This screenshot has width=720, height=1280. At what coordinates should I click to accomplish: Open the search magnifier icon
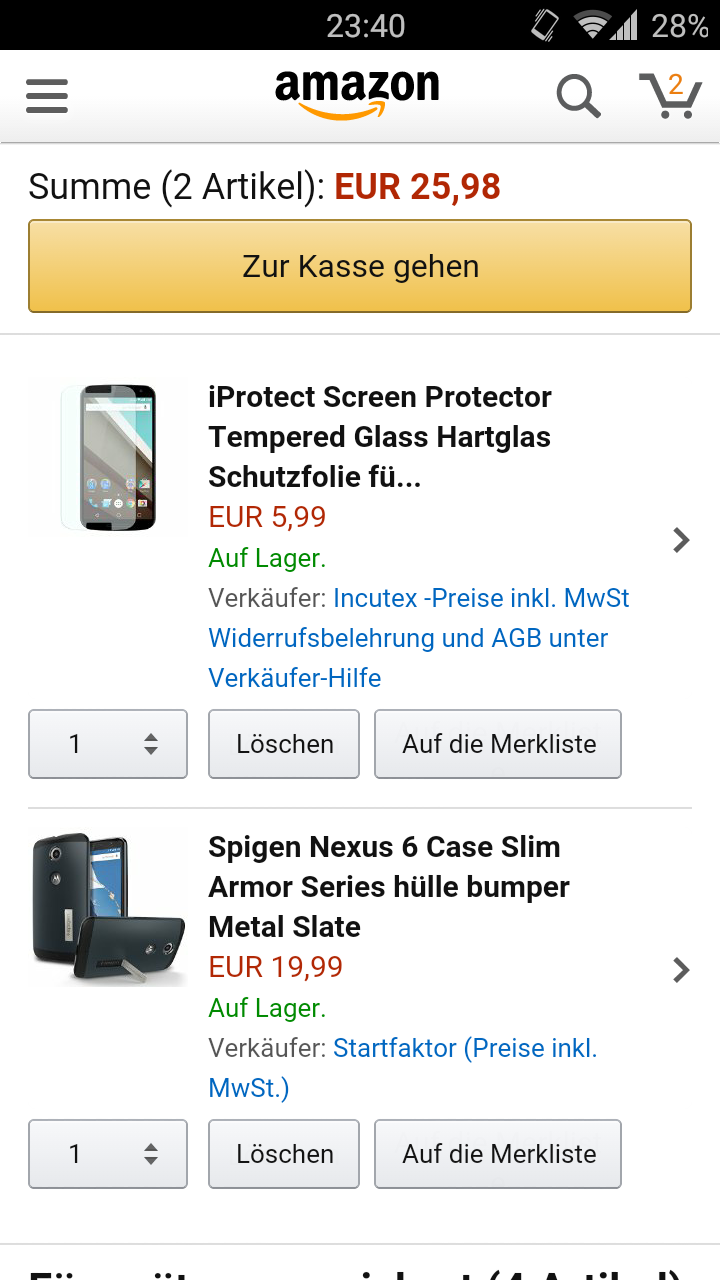coord(578,97)
